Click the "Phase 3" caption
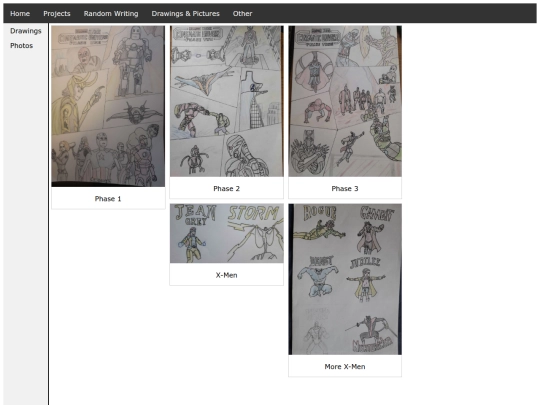This screenshot has width=540, height=405. click(x=345, y=188)
